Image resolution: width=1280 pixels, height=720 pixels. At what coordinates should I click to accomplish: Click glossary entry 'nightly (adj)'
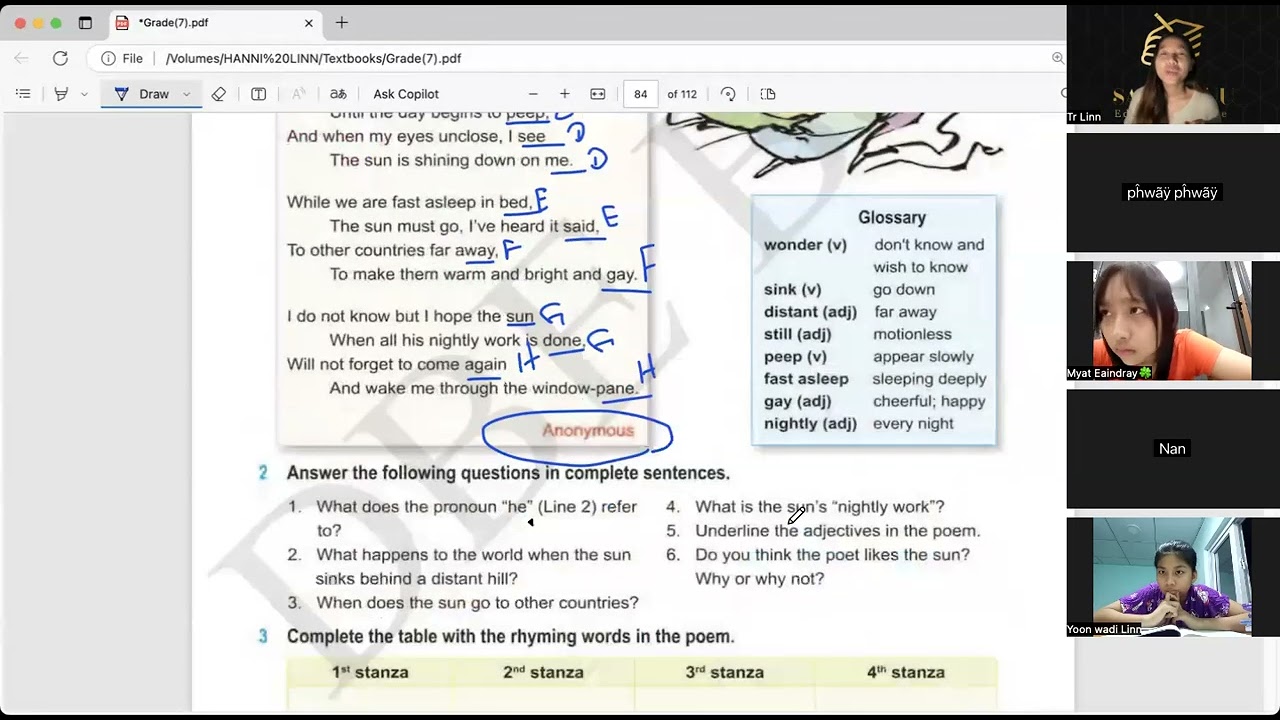click(x=810, y=424)
